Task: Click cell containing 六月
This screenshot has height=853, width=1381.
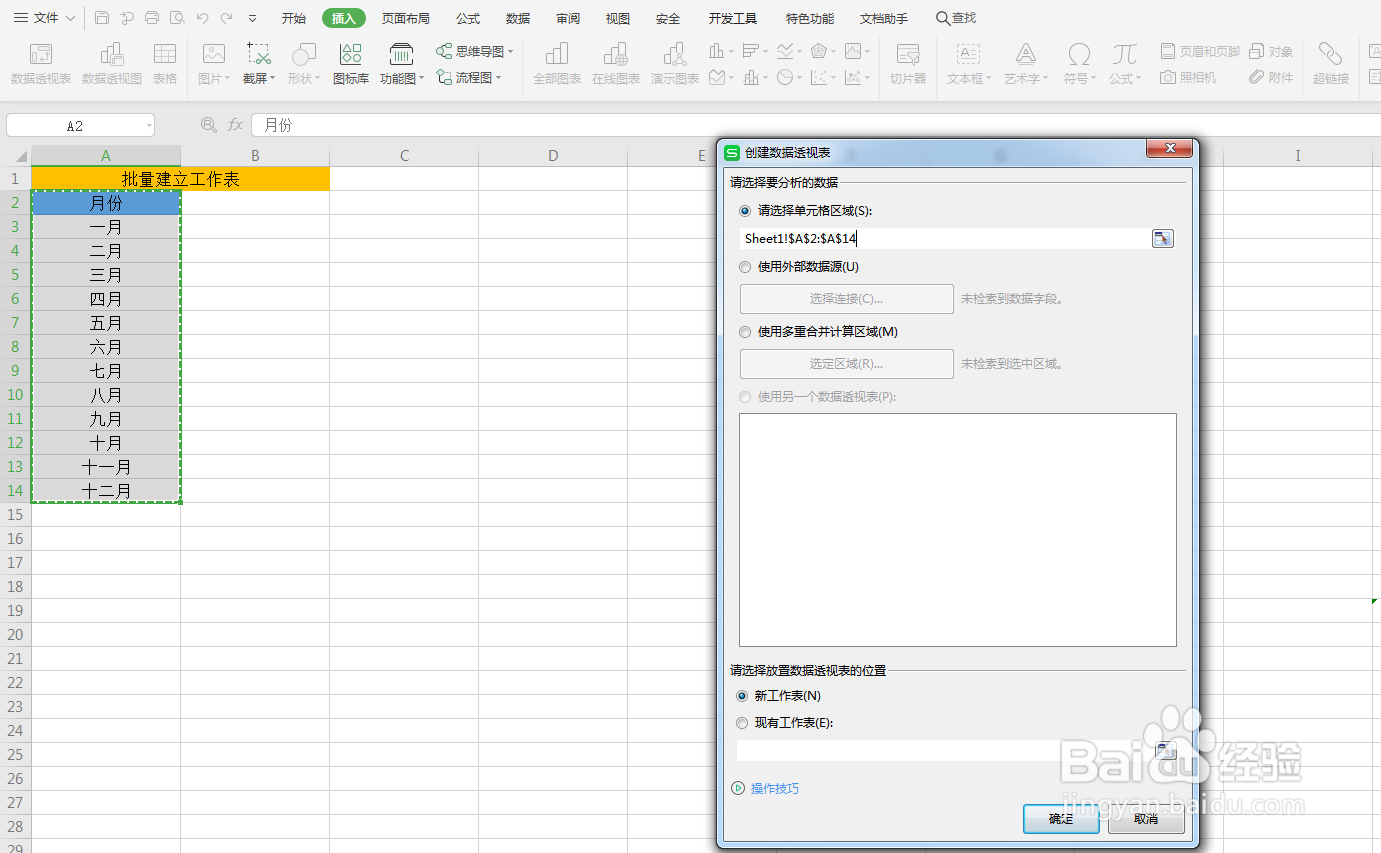Action: [x=106, y=347]
